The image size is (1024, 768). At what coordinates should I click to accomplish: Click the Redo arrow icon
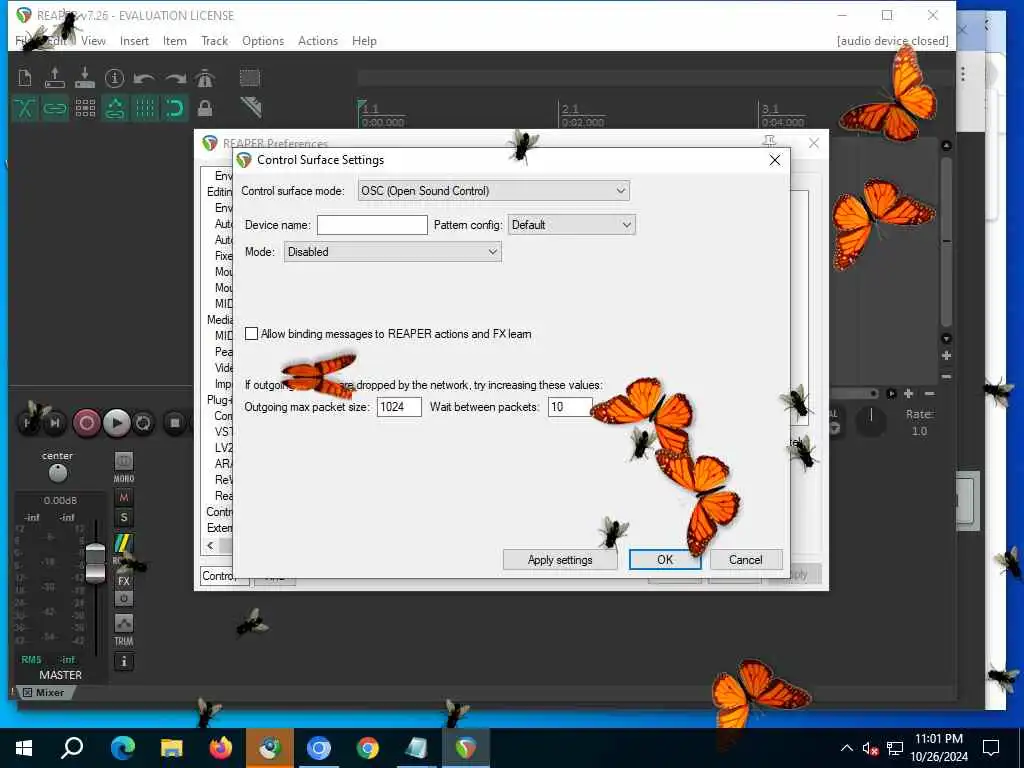175,79
